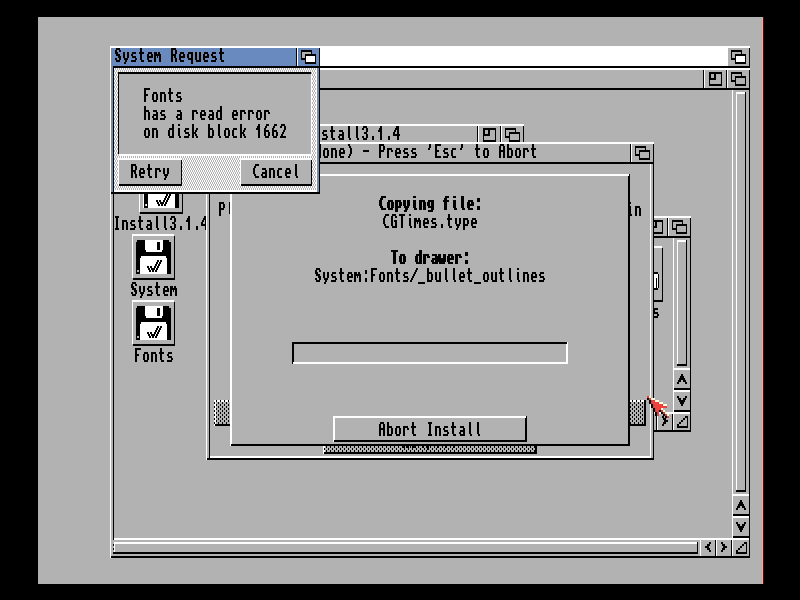Click the Workbench screen depth gadget at top
Image resolution: width=800 pixels, height=600 pixels.
[x=738, y=57]
